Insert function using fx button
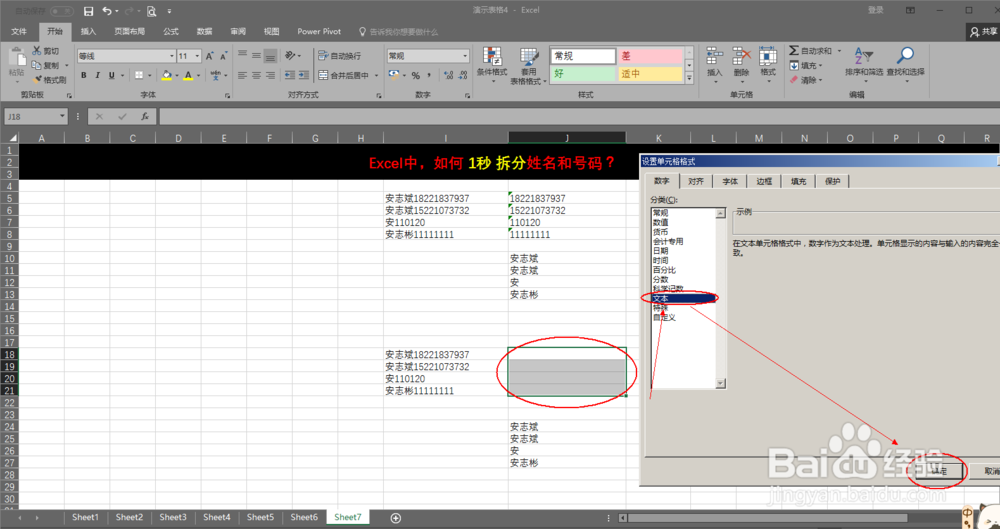1000x529 pixels. click(x=145, y=116)
